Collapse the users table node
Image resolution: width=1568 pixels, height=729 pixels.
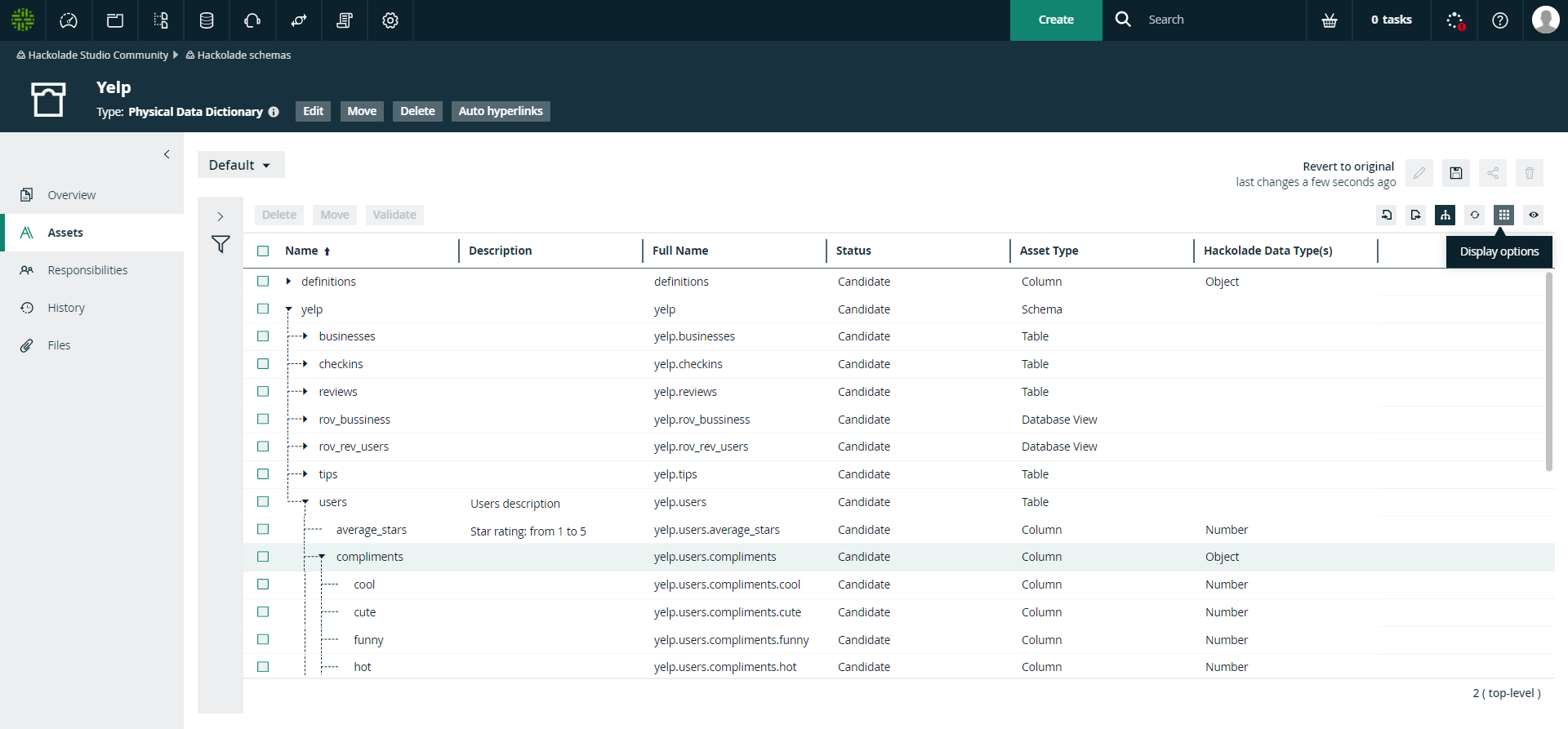[305, 502]
